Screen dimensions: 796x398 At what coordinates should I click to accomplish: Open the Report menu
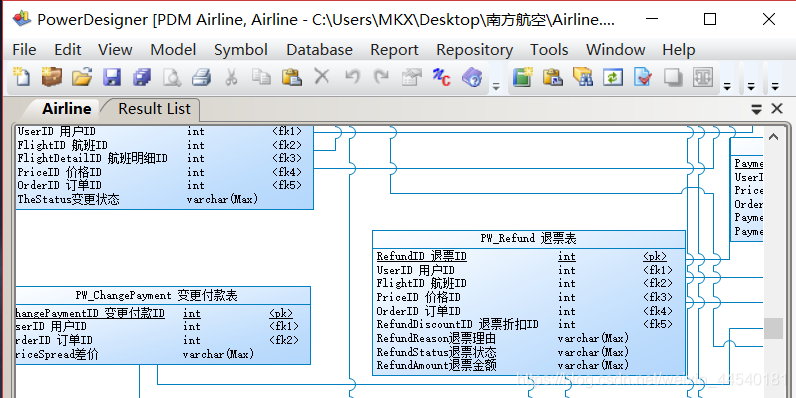[394, 50]
